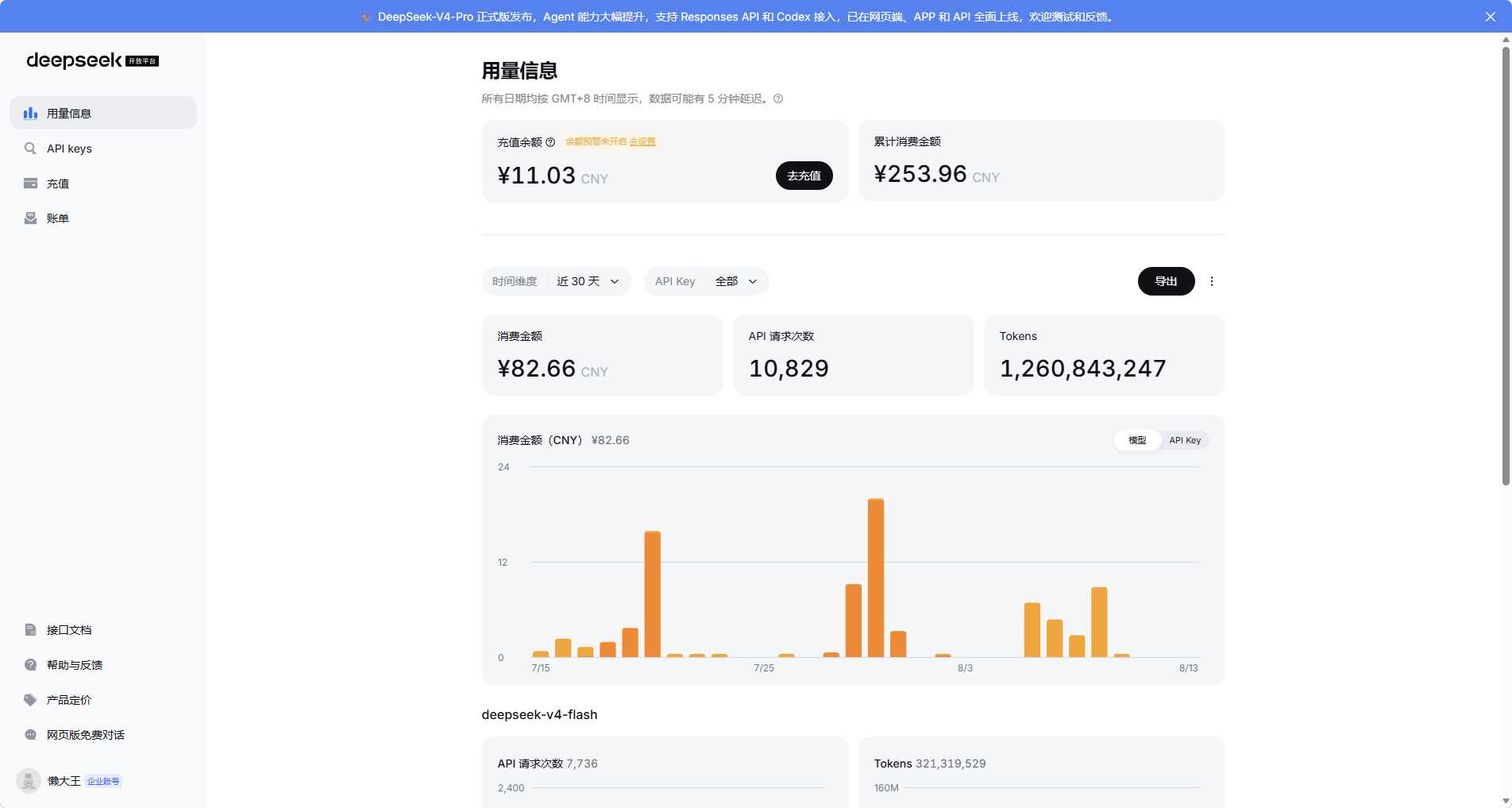This screenshot has width=1512, height=808.
Task: Click the 10,829 API request count
Action: [x=789, y=369]
